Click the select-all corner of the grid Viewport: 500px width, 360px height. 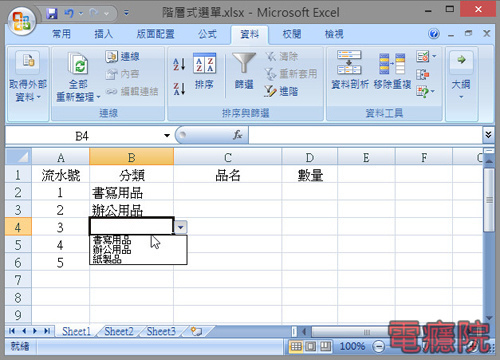19,157
